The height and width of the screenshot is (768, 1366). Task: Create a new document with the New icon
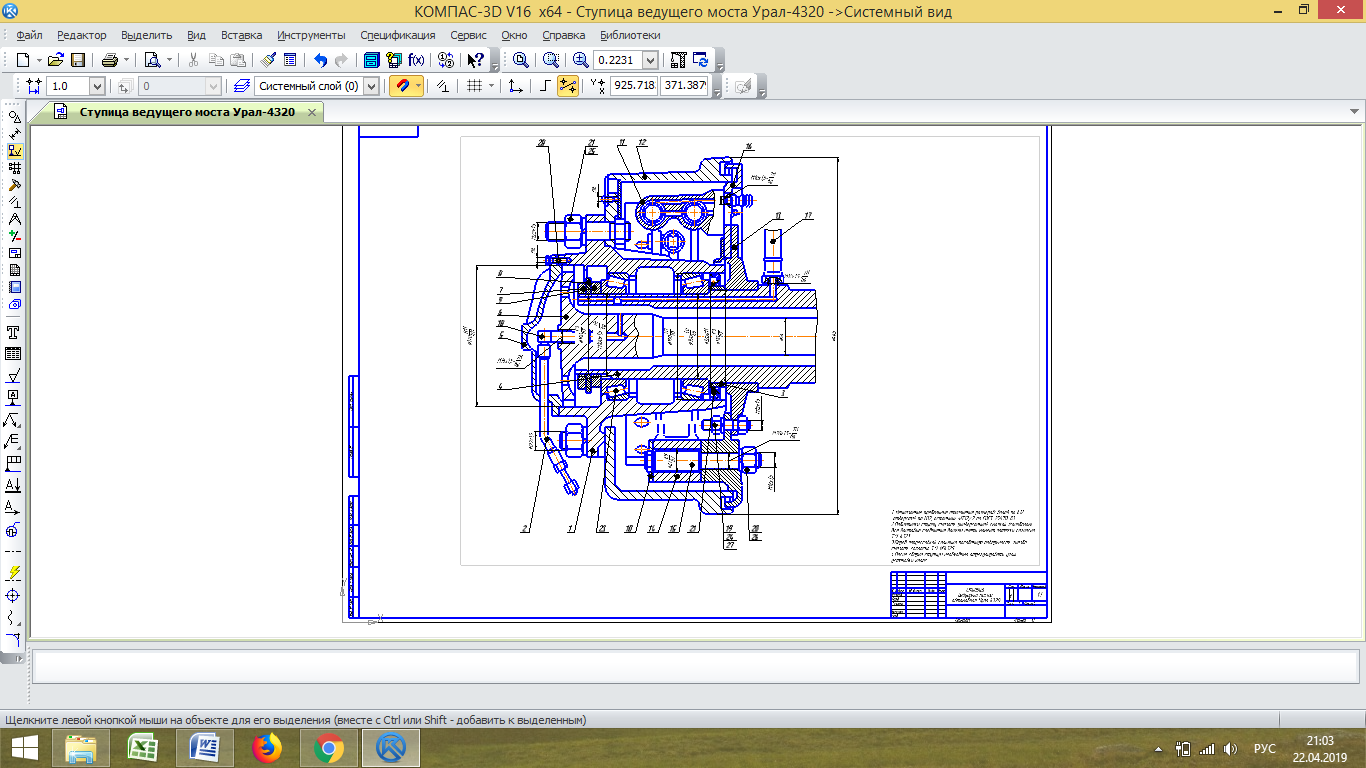(x=23, y=60)
